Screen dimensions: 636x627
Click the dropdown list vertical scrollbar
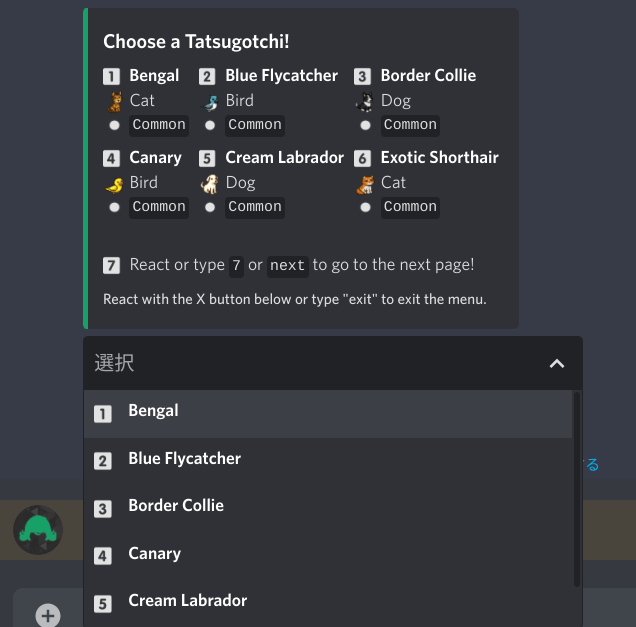[577, 489]
